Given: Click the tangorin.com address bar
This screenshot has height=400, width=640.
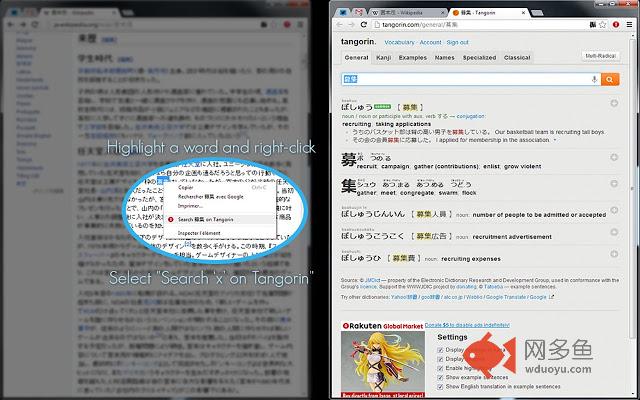Looking at the screenshot, I should 480,25.
